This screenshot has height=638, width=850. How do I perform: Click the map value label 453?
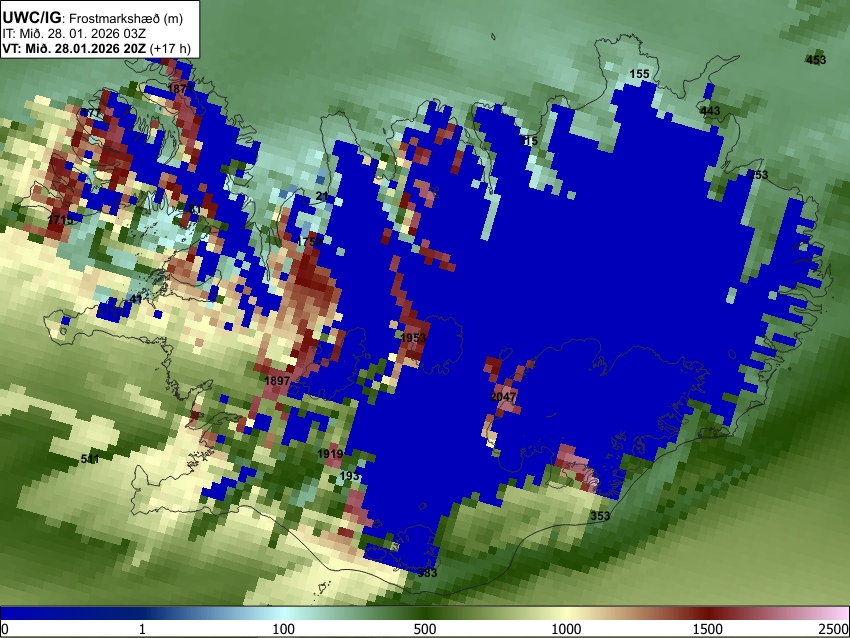(816, 60)
